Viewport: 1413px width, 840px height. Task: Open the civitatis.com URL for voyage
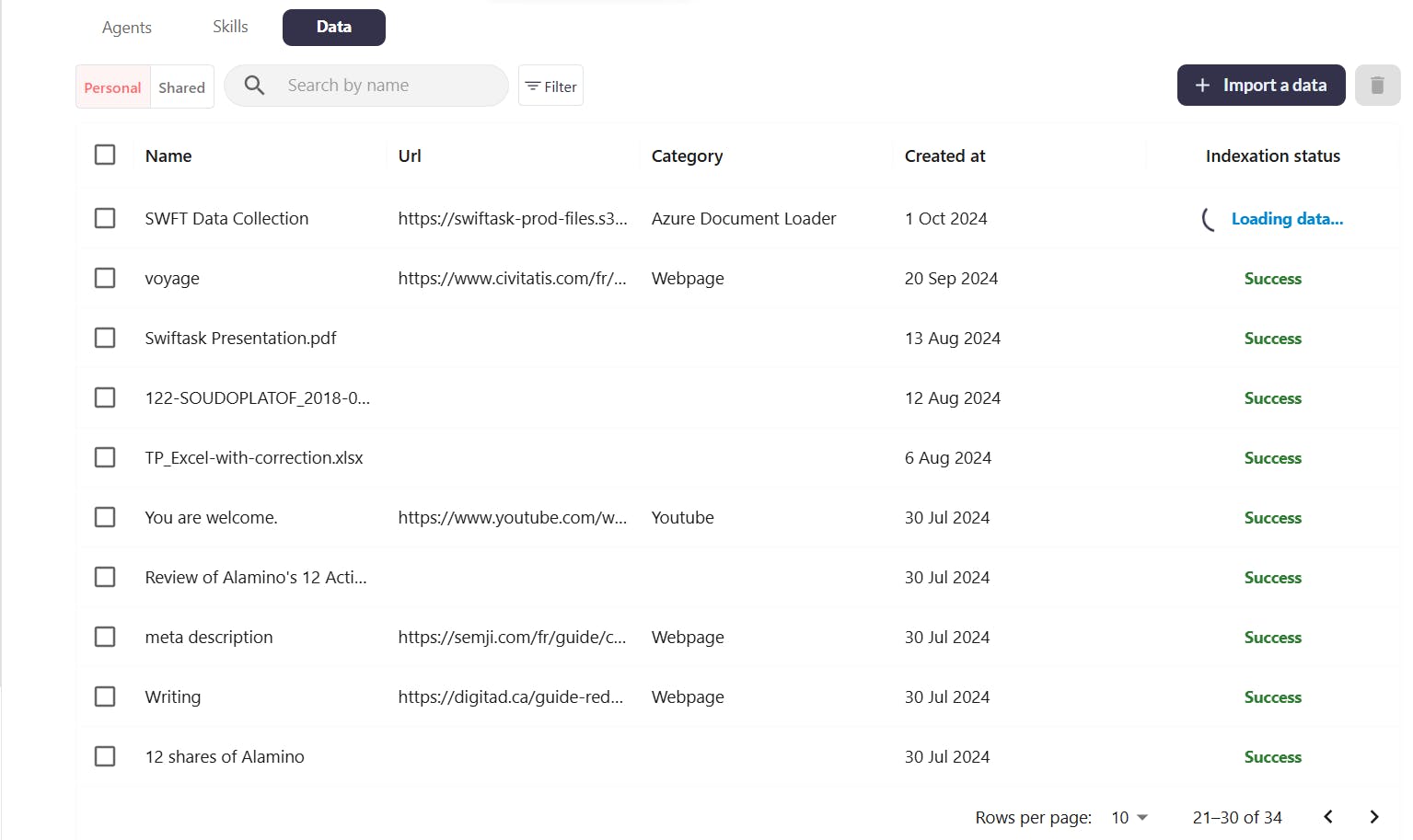[512, 278]
